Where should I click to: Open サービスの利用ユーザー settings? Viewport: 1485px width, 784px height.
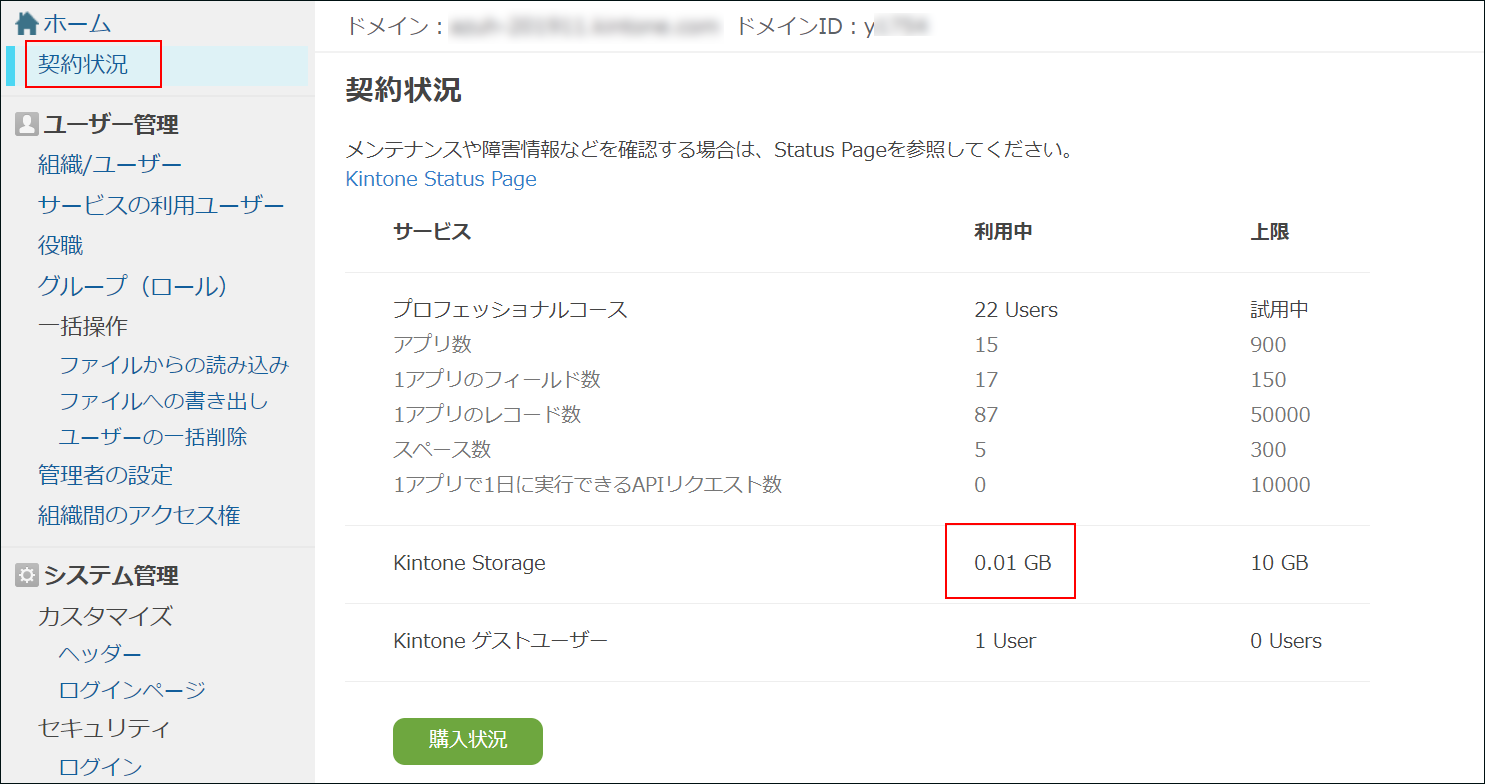pyautogui.click(x=160, y=203)
